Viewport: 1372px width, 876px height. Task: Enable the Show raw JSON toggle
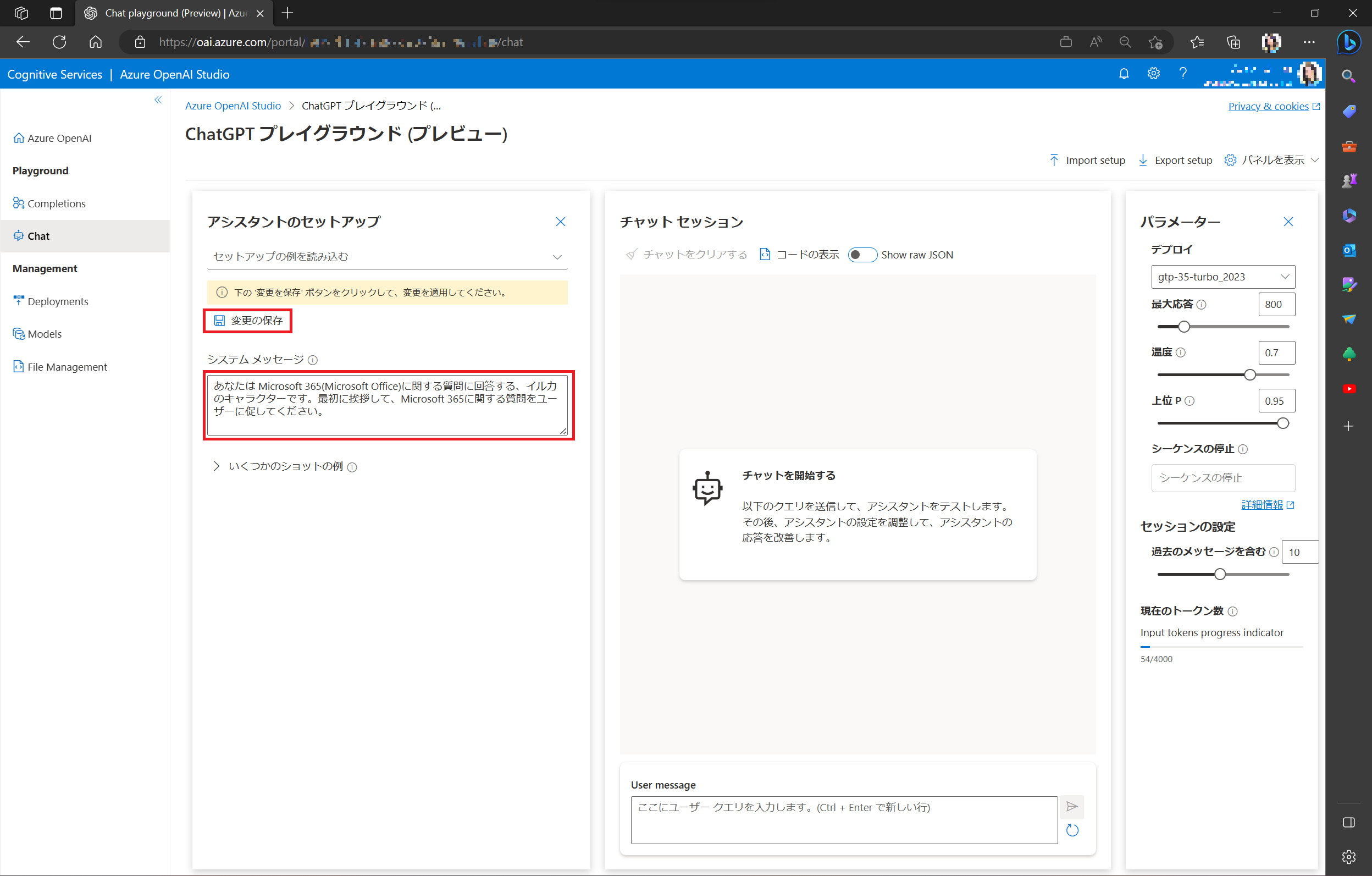pos(862,255)
